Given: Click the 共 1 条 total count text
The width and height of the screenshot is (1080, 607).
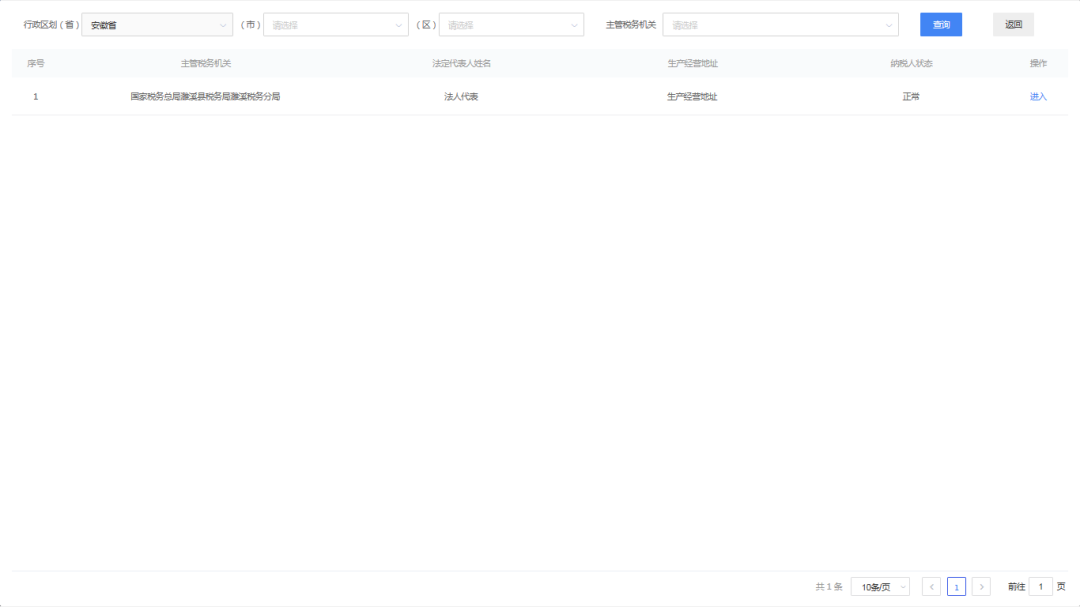Looking at the screenshot, I should (829, 587).
